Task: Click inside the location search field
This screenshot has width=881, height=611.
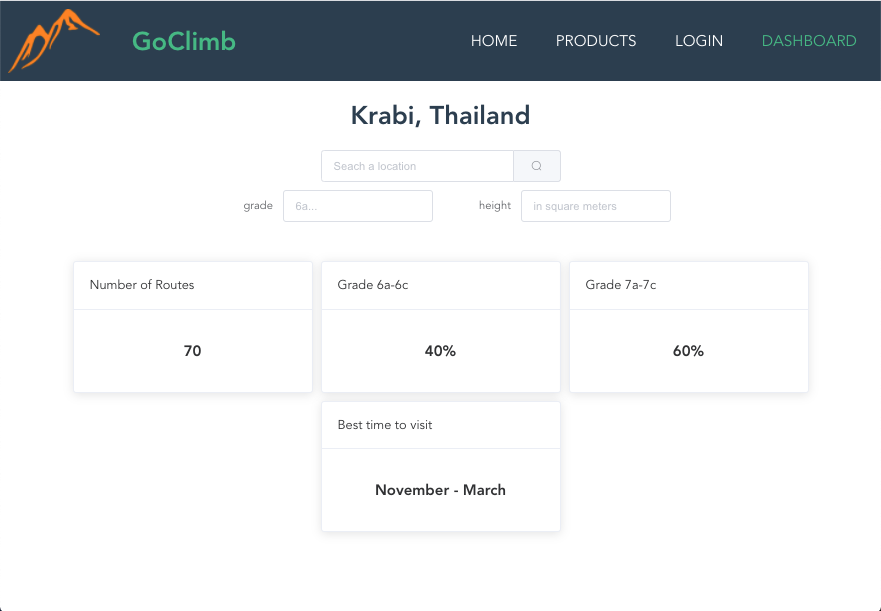Action: 417,165
